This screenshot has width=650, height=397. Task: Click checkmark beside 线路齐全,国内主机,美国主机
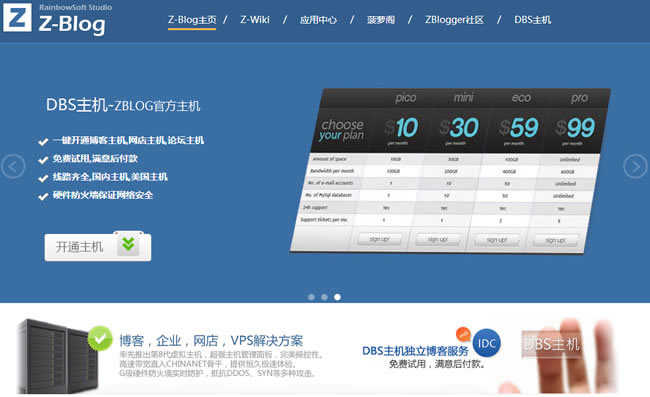[x=43, y=178]
